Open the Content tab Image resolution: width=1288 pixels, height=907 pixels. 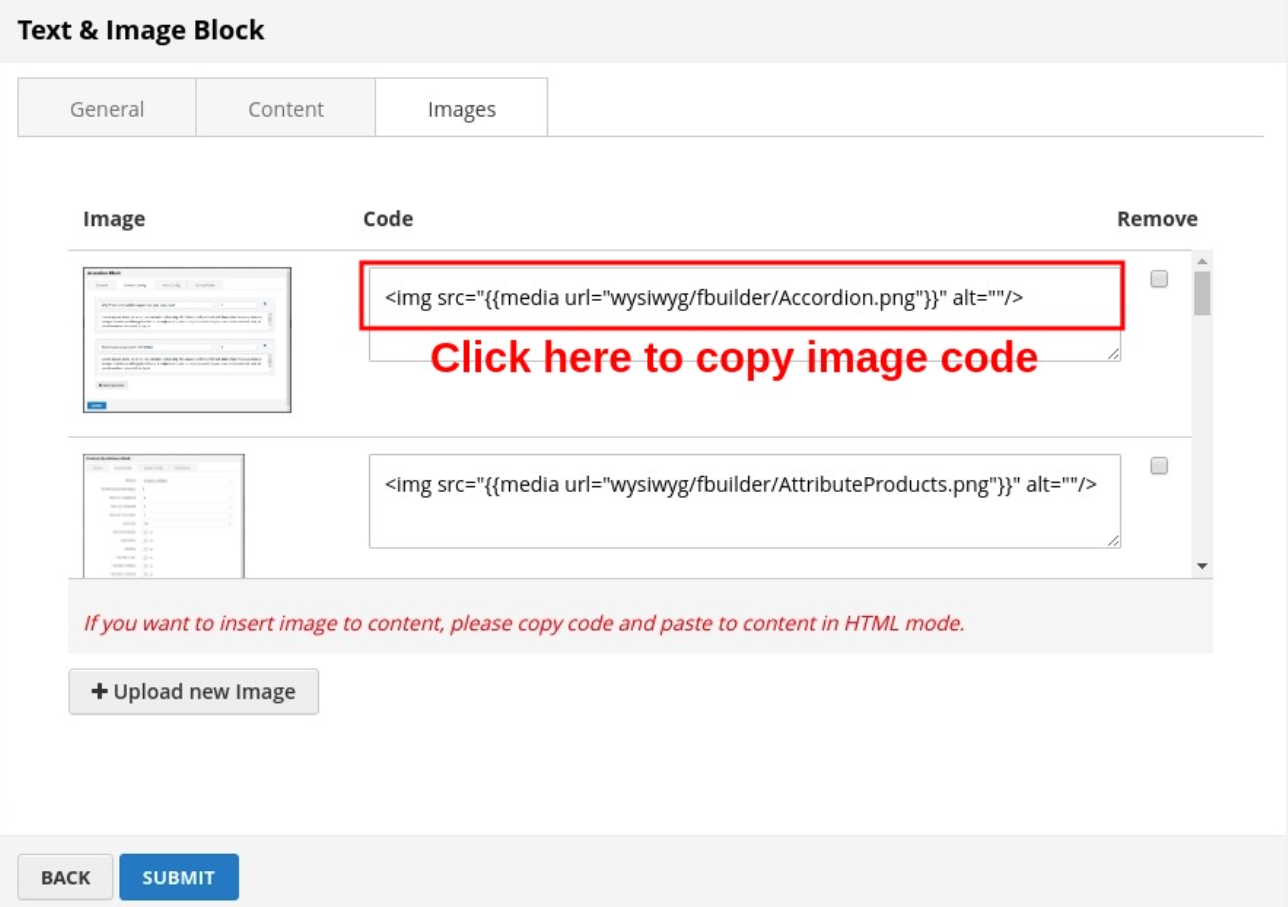click(x=286, y=108)
